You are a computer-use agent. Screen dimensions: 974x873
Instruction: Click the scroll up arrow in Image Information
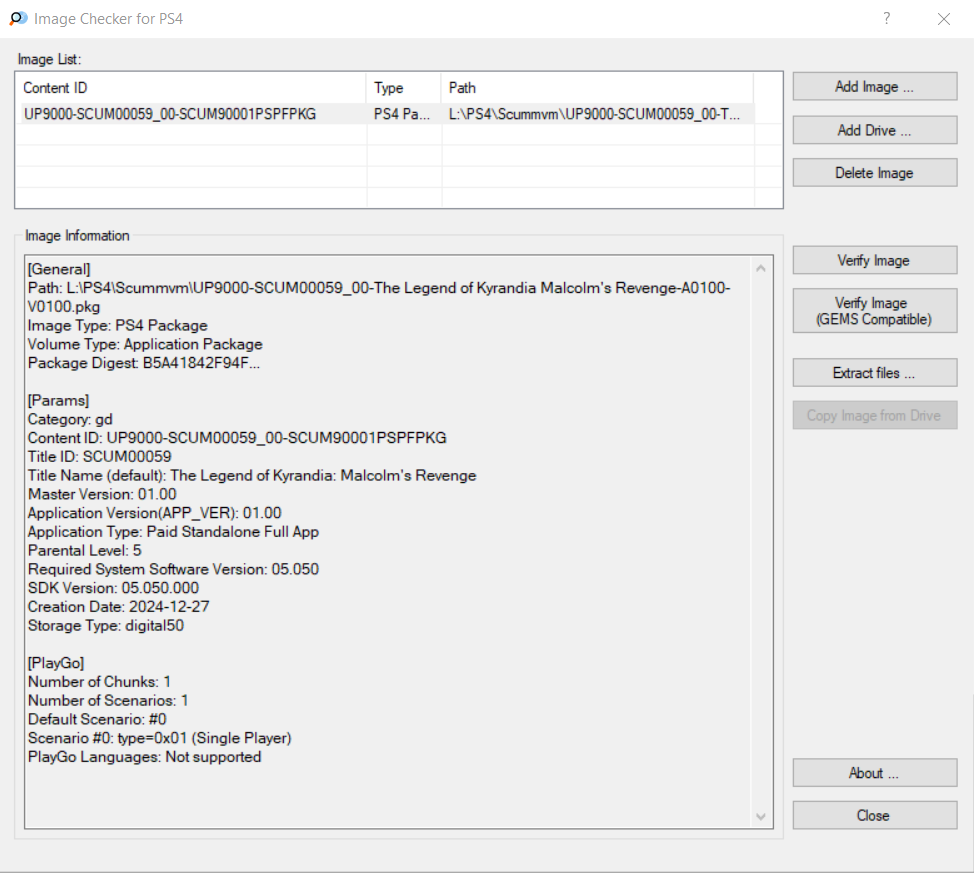click(x=761, y=268)
